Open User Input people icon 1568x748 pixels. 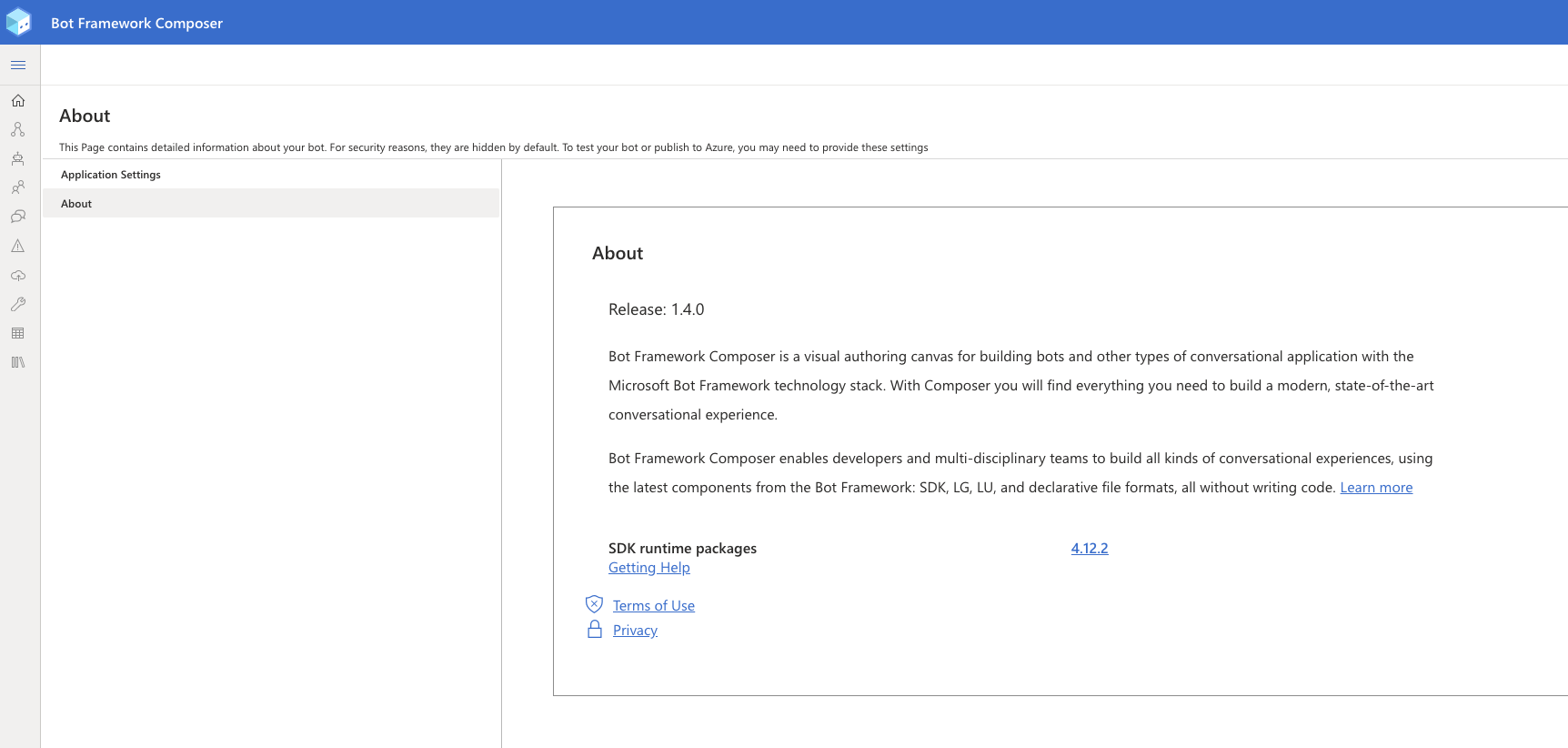(x=18, y=187)
